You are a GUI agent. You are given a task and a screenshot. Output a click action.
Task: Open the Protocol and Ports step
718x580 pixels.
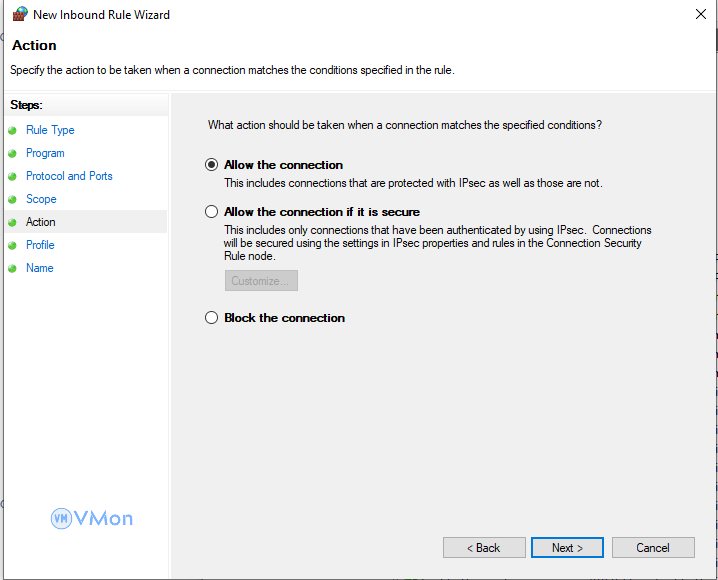pos(69,176)
